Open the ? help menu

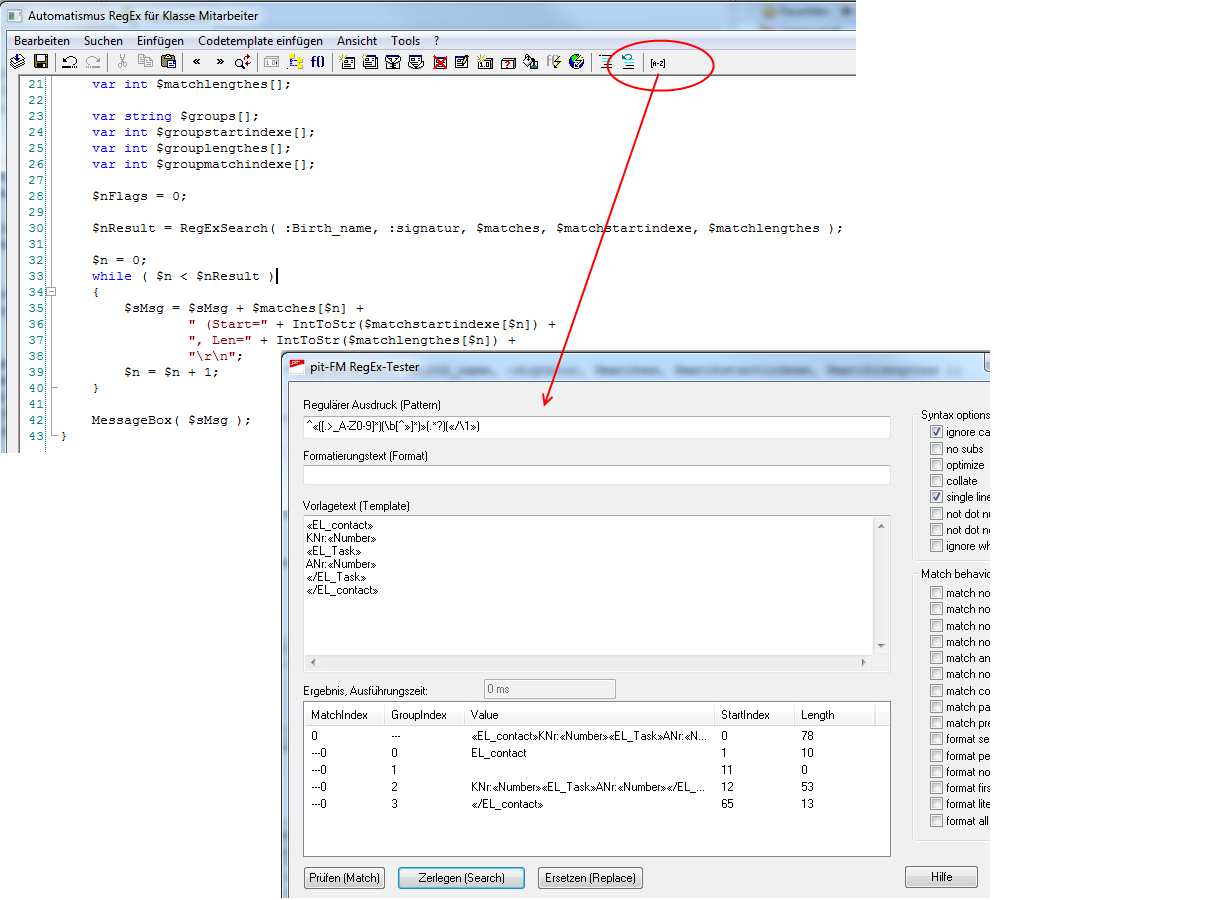(x=436, y=41)
